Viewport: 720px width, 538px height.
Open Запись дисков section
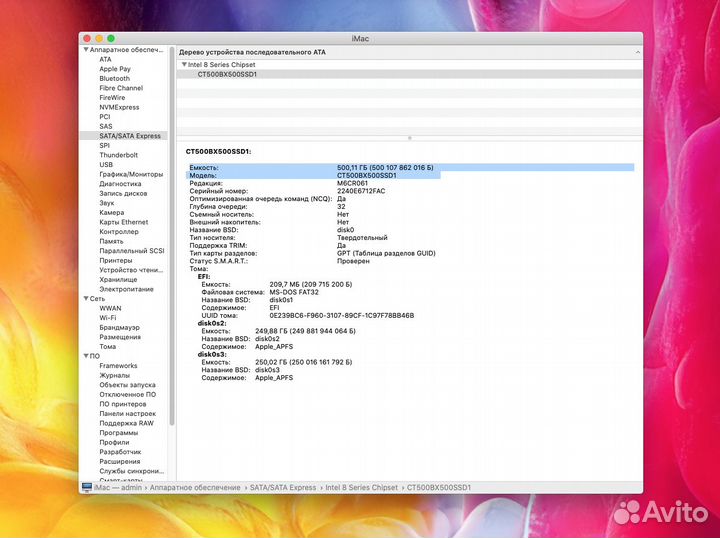123,193
